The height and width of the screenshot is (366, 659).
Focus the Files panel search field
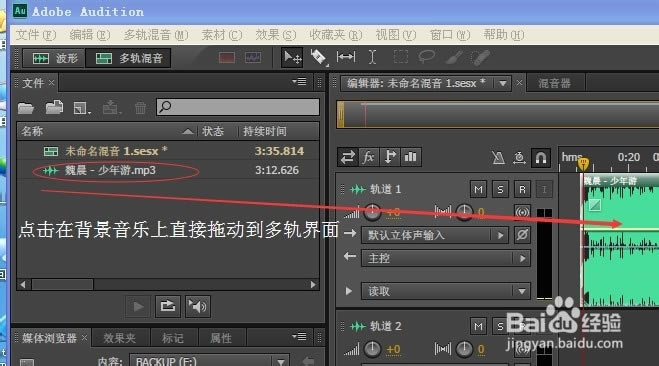pos(238,107)
